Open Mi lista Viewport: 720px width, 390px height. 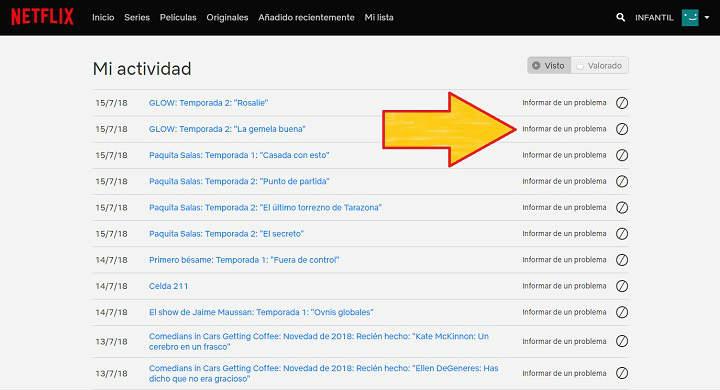click(379, 17)
